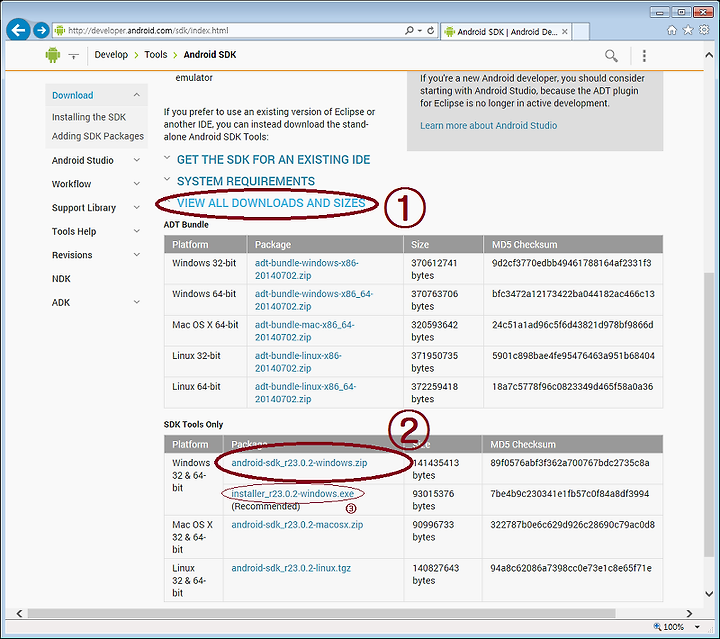
Task: Click vertical scrollbar up arrow
Action: [709, 55]
